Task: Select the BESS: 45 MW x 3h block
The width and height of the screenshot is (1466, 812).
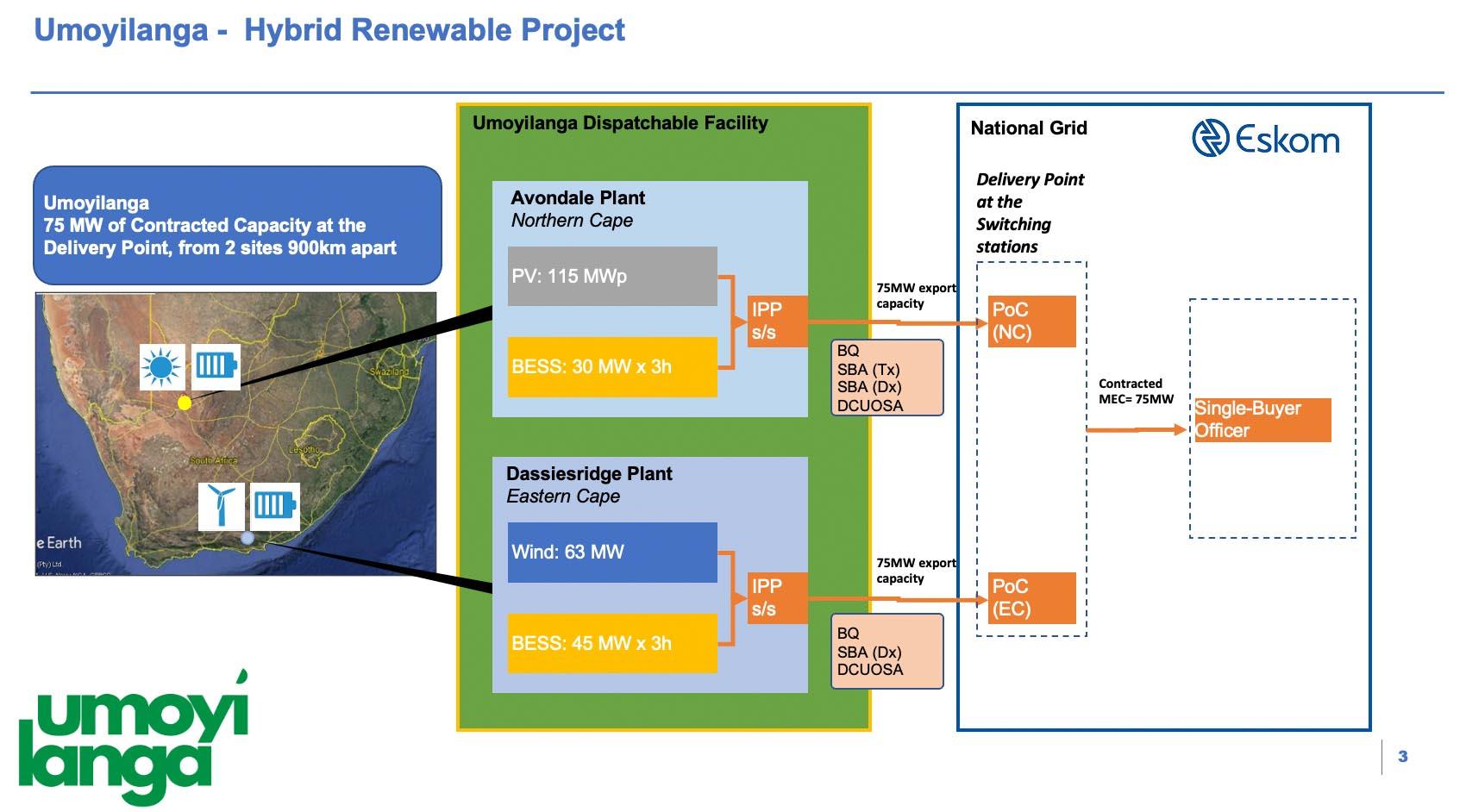Action: point(612,643)
